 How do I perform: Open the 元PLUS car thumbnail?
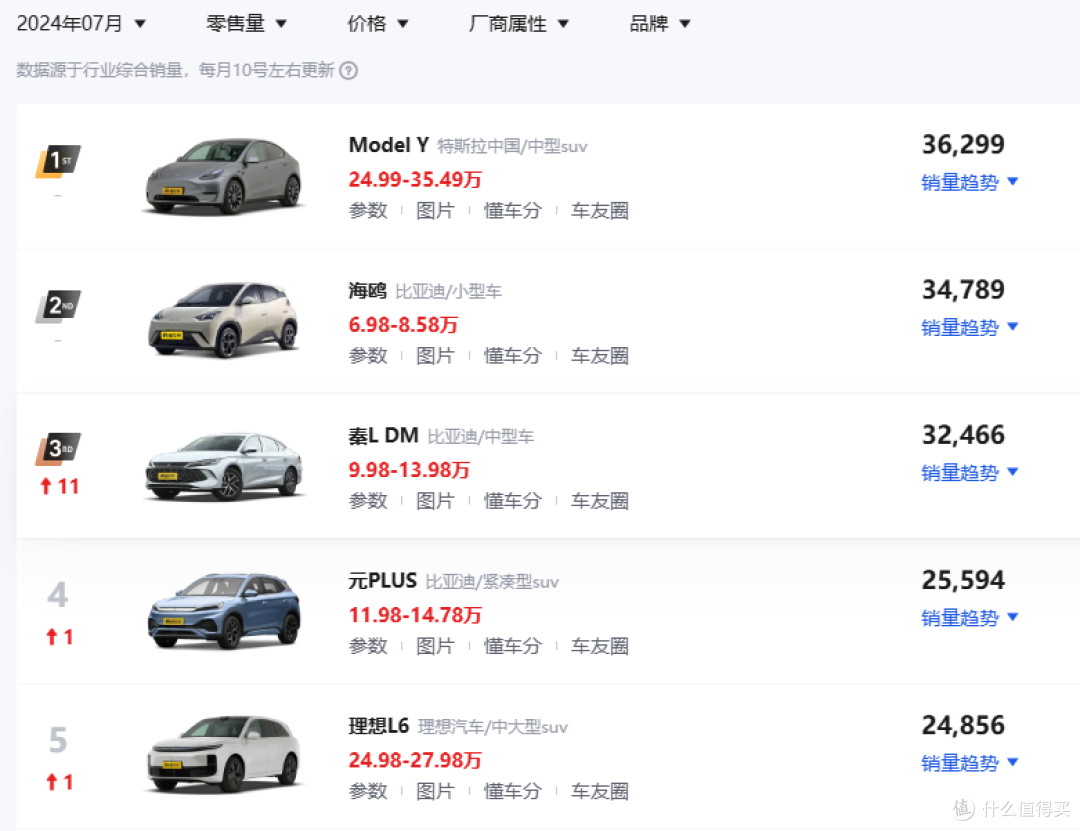pyautogui.click(x=224, y=611)
